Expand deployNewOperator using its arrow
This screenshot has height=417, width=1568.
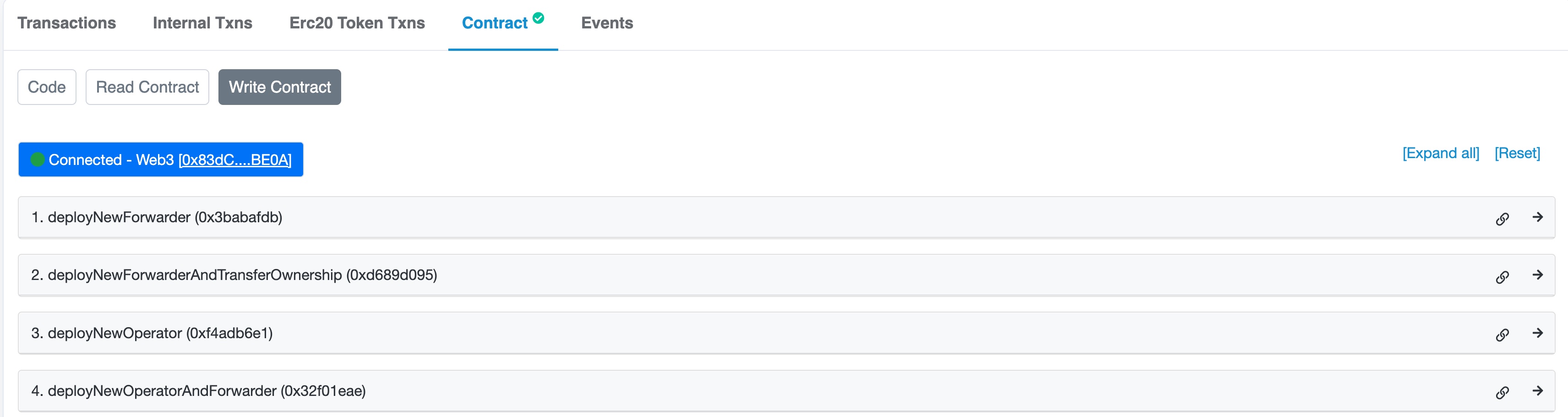point(1538,333)
